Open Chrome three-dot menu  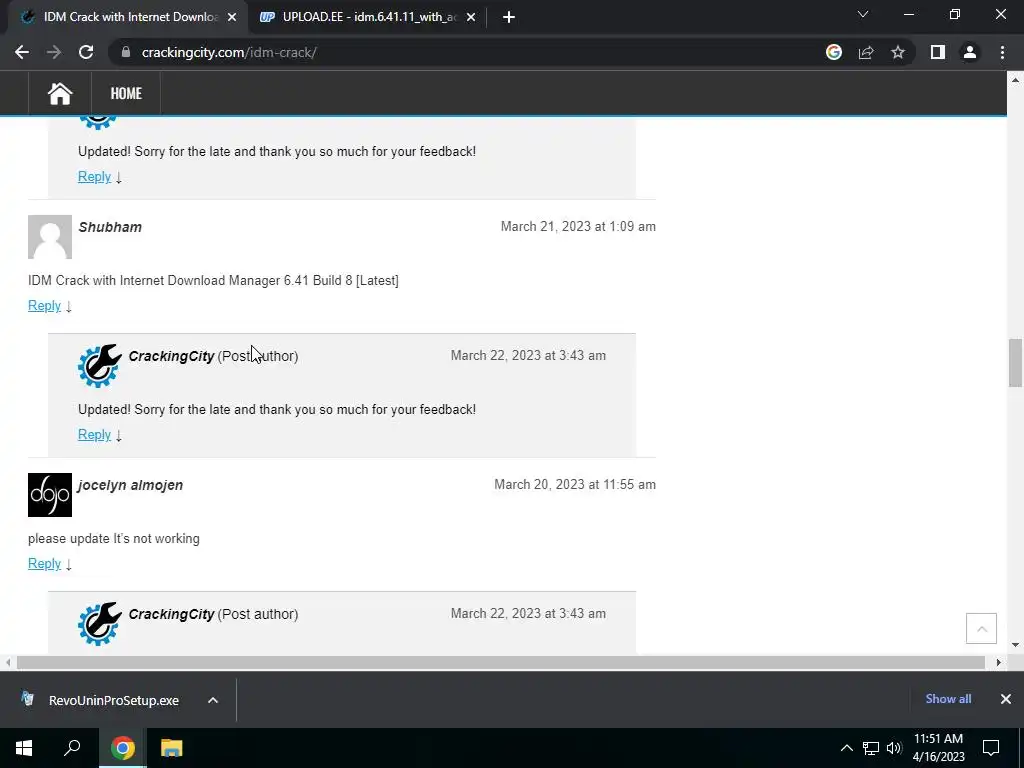(x=1002, y=52)
